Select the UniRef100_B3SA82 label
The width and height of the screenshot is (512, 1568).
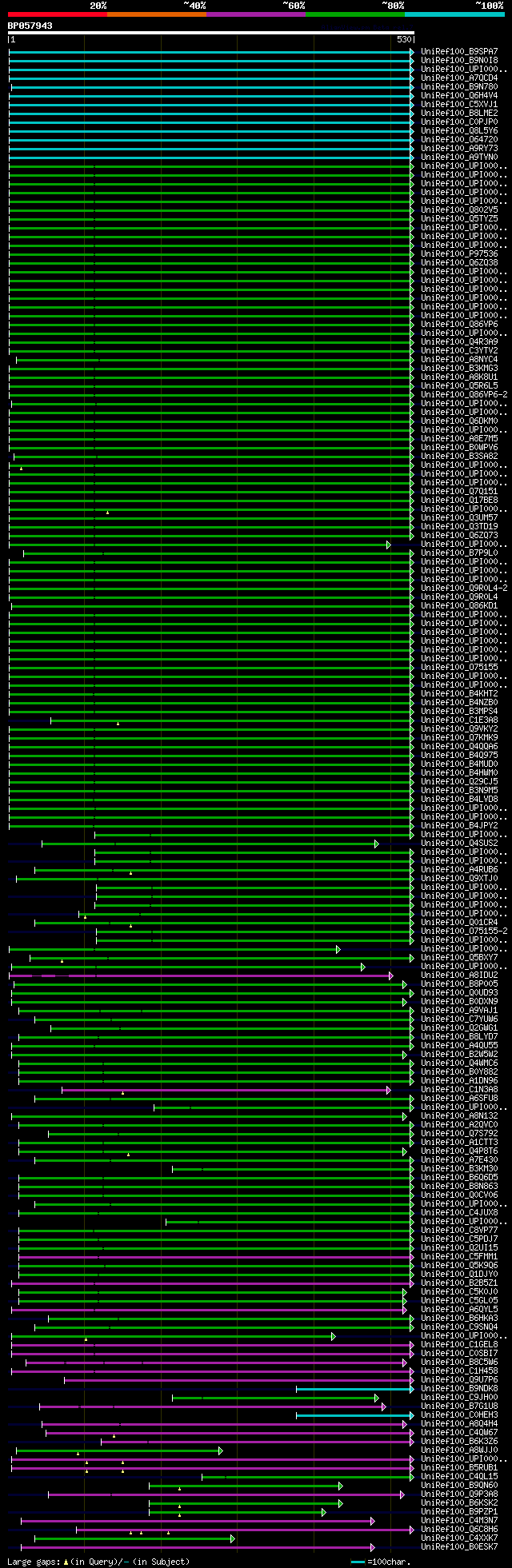point(459,457)
